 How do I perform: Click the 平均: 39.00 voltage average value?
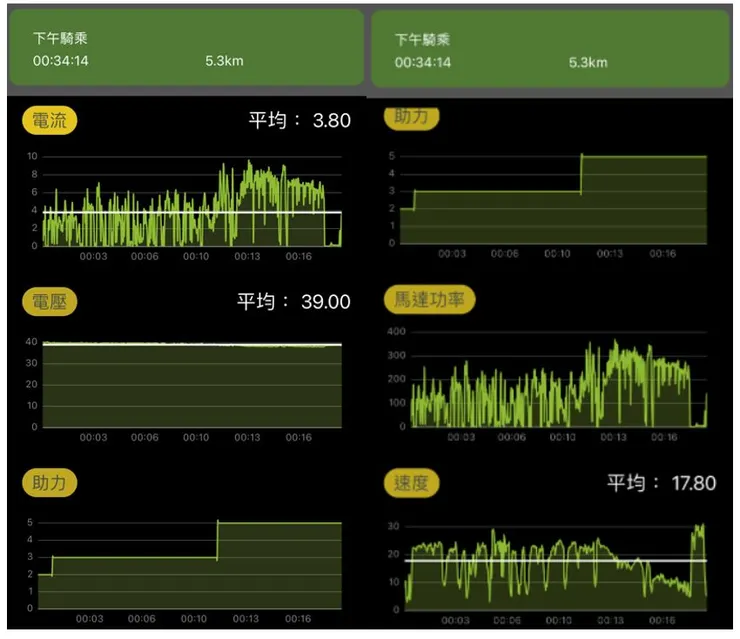[x=294, y=302]
